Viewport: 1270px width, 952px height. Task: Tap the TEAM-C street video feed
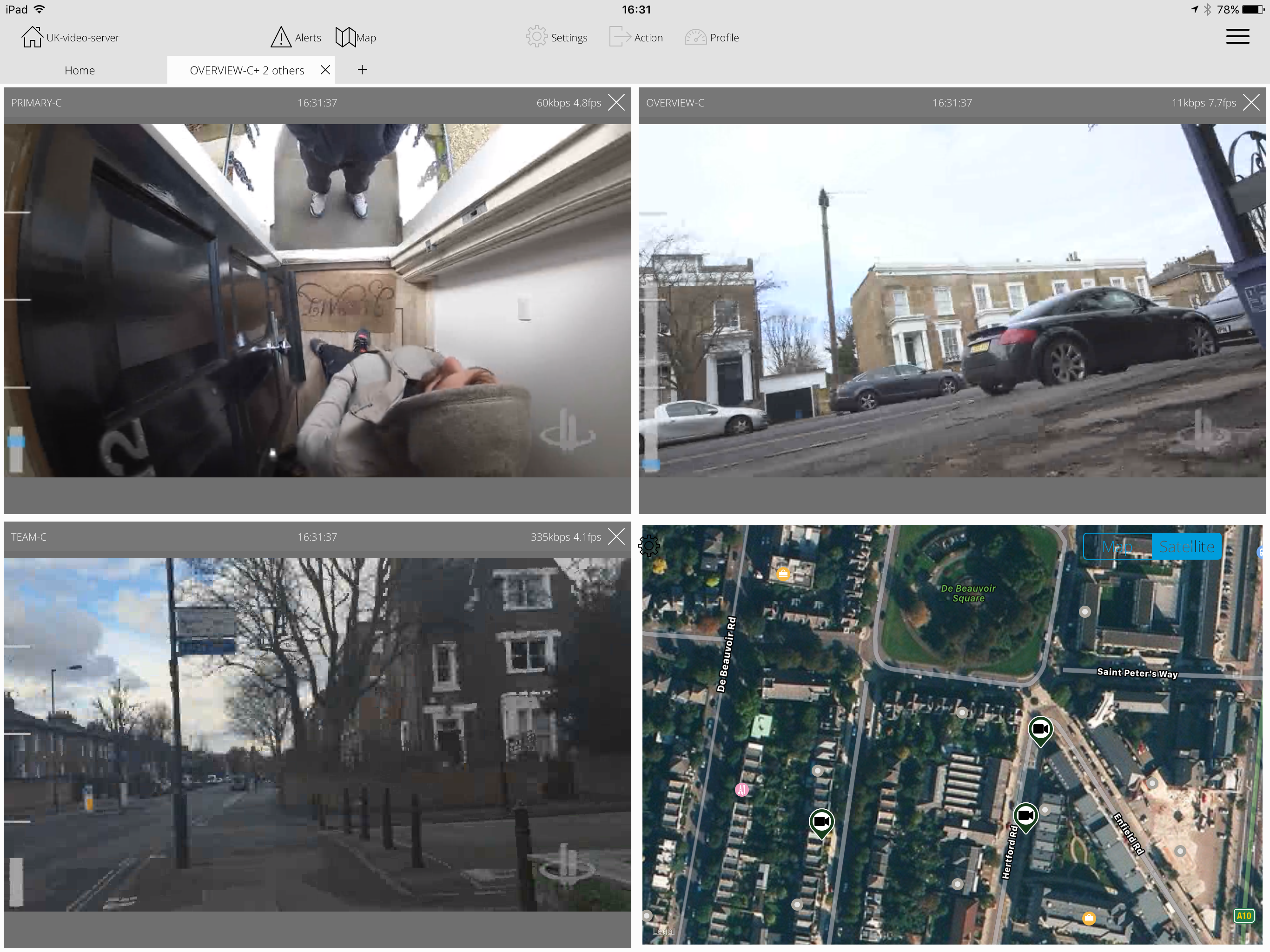(x=317, y=734)
